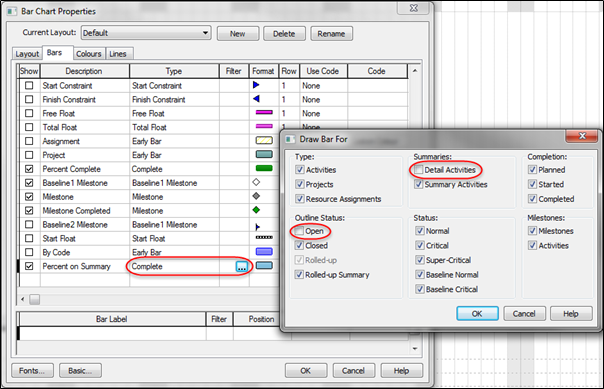Uncheck the Super-Critical status checkbox

(420, 260)
